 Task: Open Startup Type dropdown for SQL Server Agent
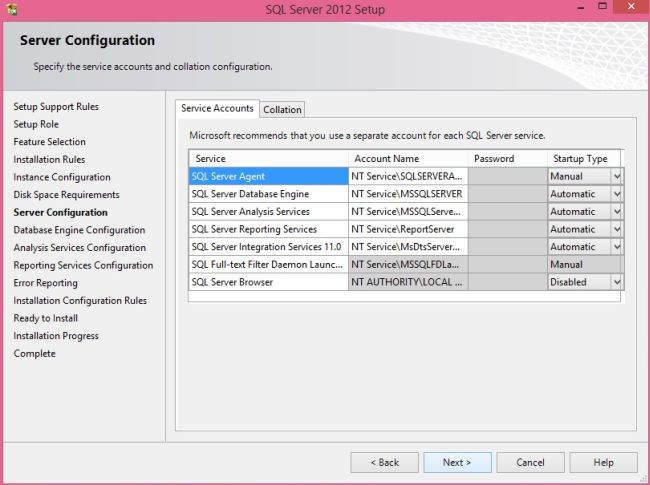click(x=617, y=176)
